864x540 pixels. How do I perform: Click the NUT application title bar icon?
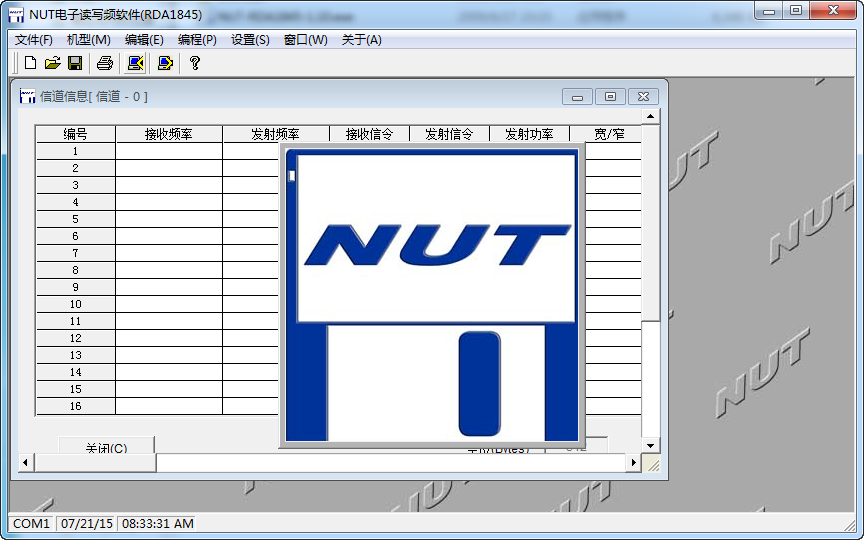click(x=17, y=15)
